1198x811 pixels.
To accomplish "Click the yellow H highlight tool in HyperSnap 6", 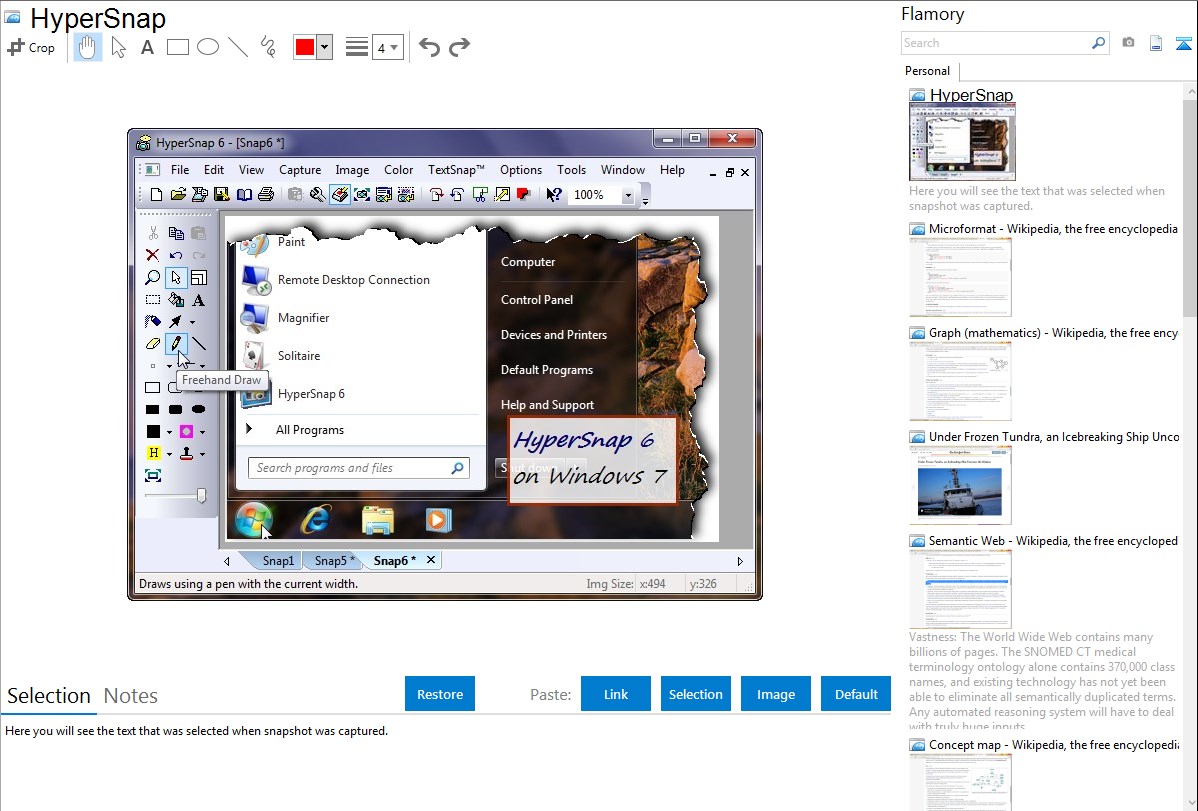I will point(154,453).
